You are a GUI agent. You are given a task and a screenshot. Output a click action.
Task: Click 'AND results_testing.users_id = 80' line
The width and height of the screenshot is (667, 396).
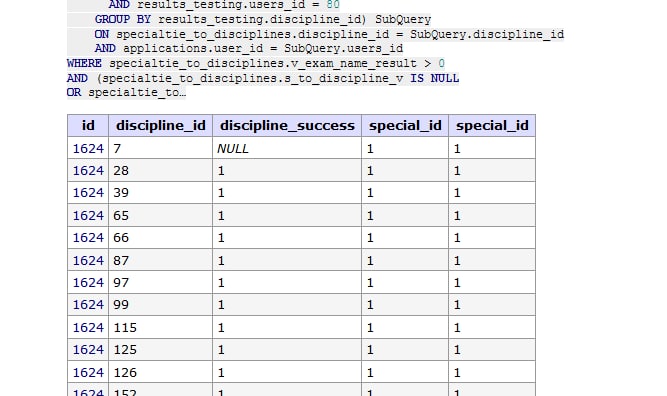(x=224, y=5)
